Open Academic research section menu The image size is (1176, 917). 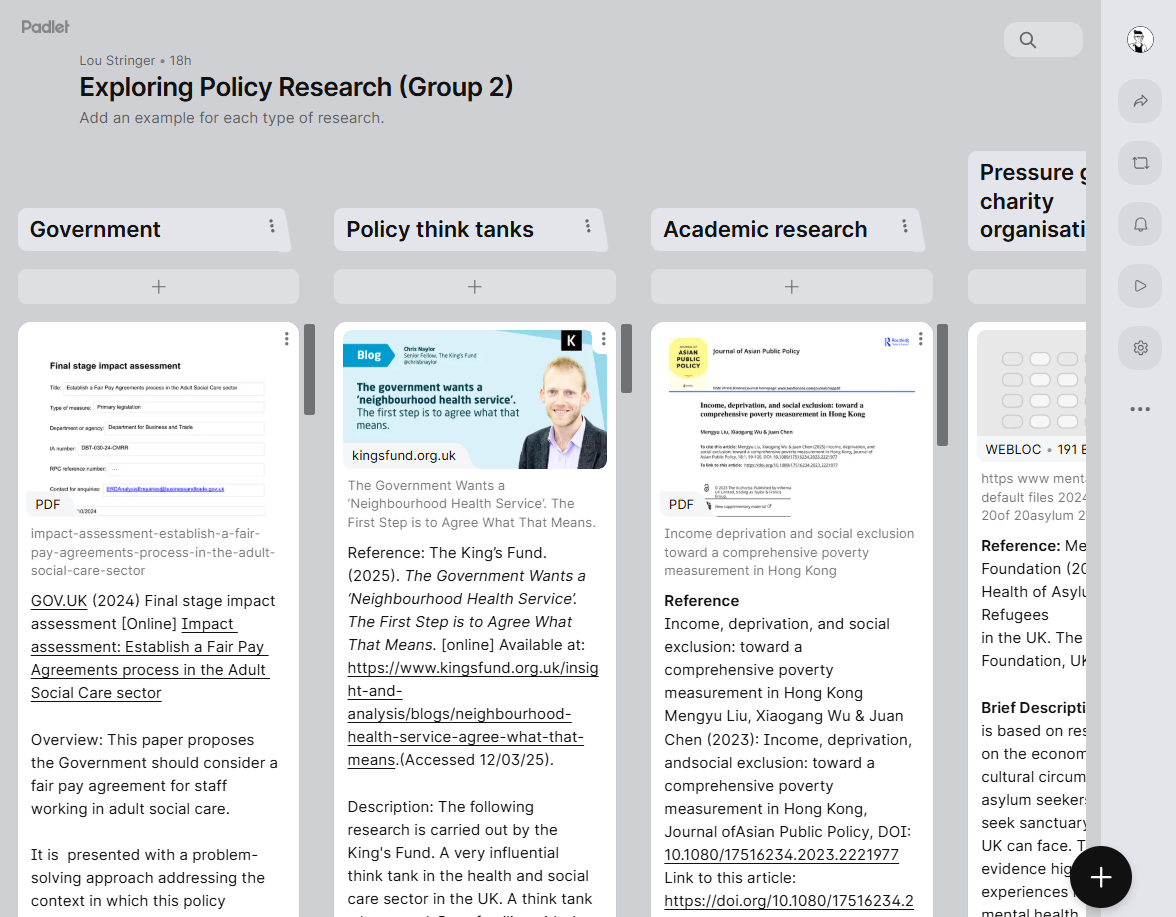(904, 227)
